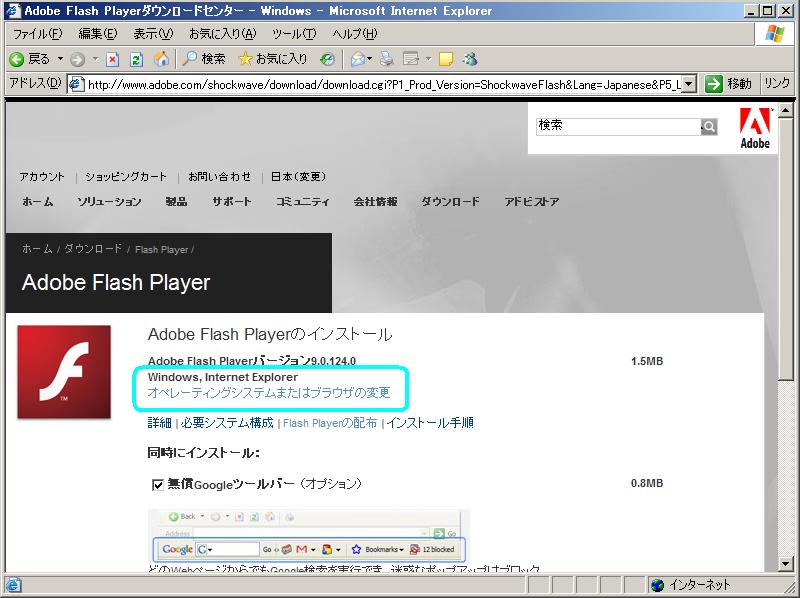Open the ヘルプ(H) menu
800x598 pixels.
coord(355,34)
